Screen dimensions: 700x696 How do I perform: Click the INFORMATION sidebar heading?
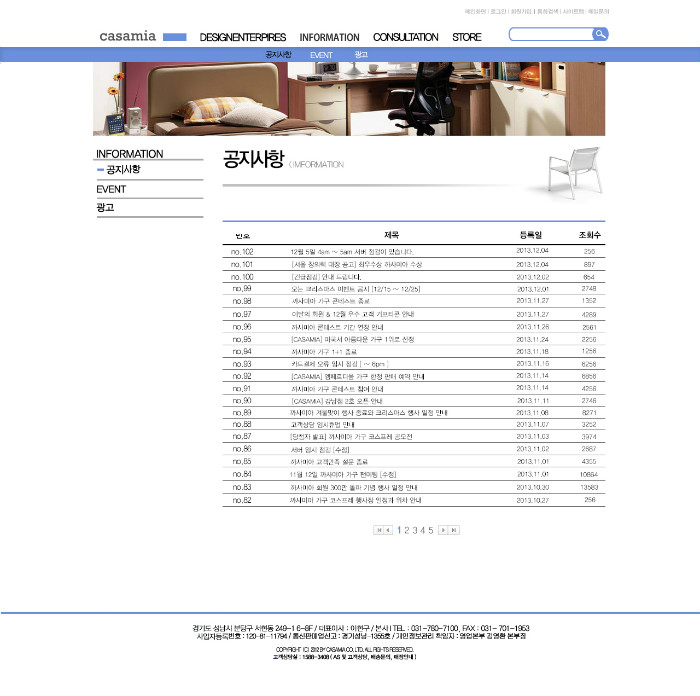pyautogui.click(x=129, y=154)
